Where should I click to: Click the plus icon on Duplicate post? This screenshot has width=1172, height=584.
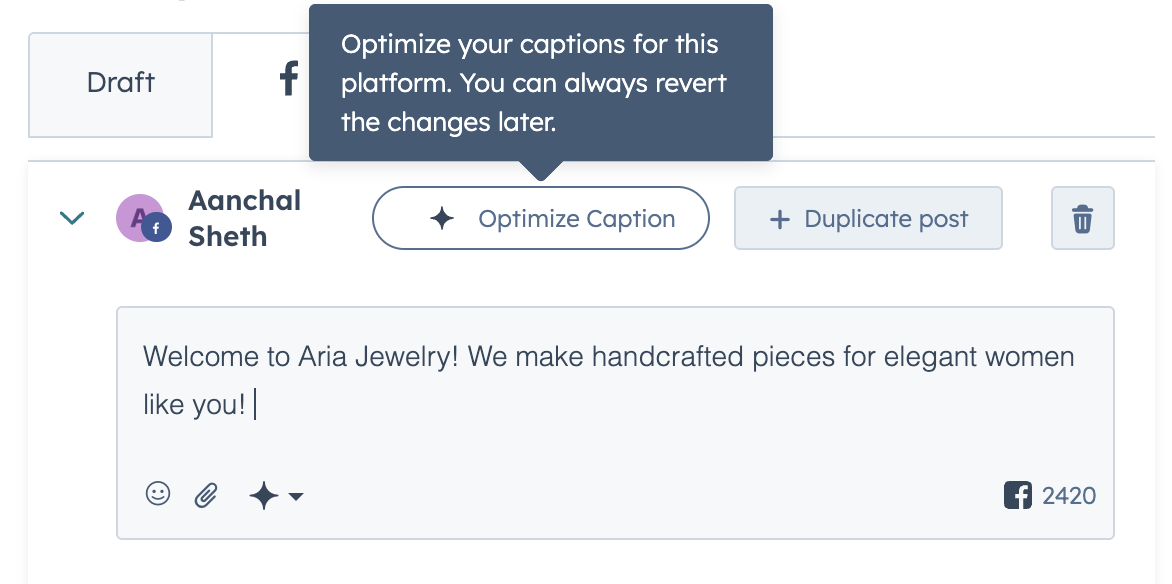click(780, 219)
